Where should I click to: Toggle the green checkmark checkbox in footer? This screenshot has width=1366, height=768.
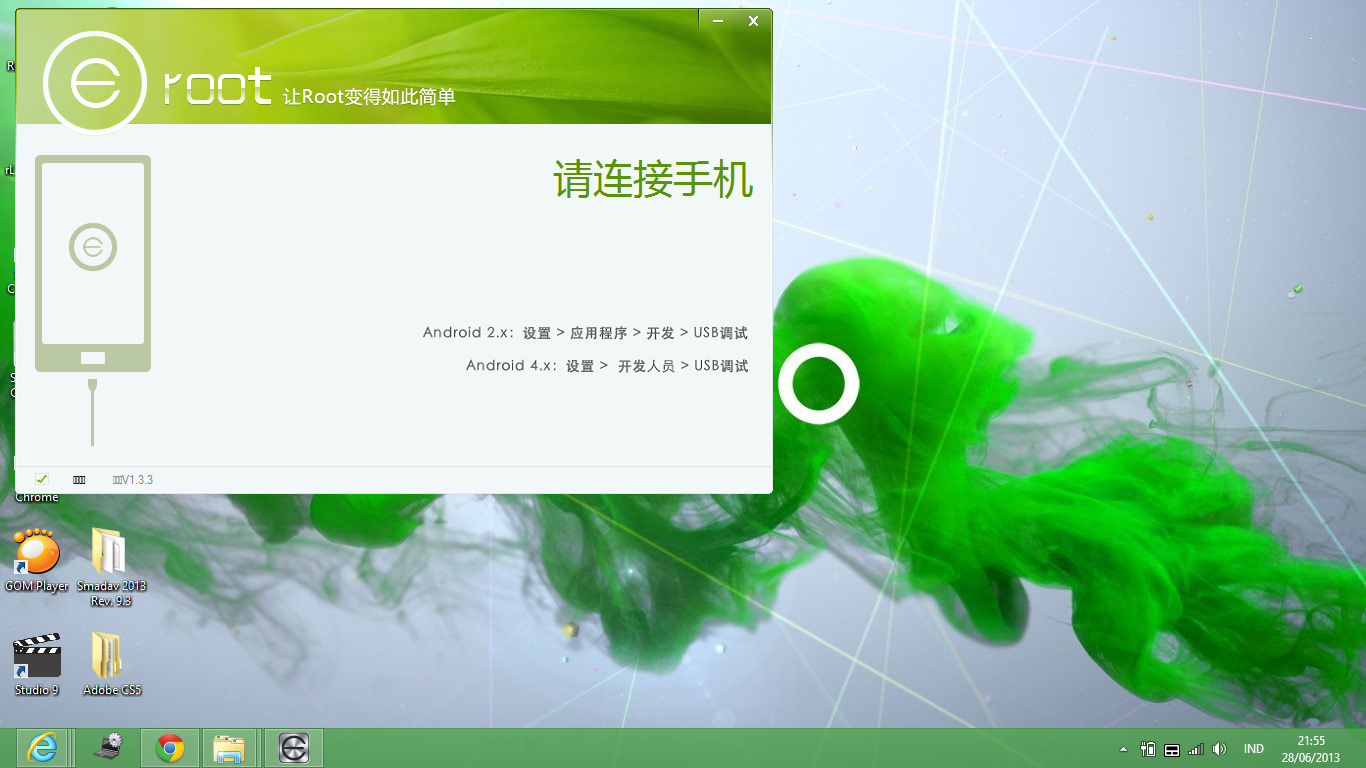(x=42, y=479)
